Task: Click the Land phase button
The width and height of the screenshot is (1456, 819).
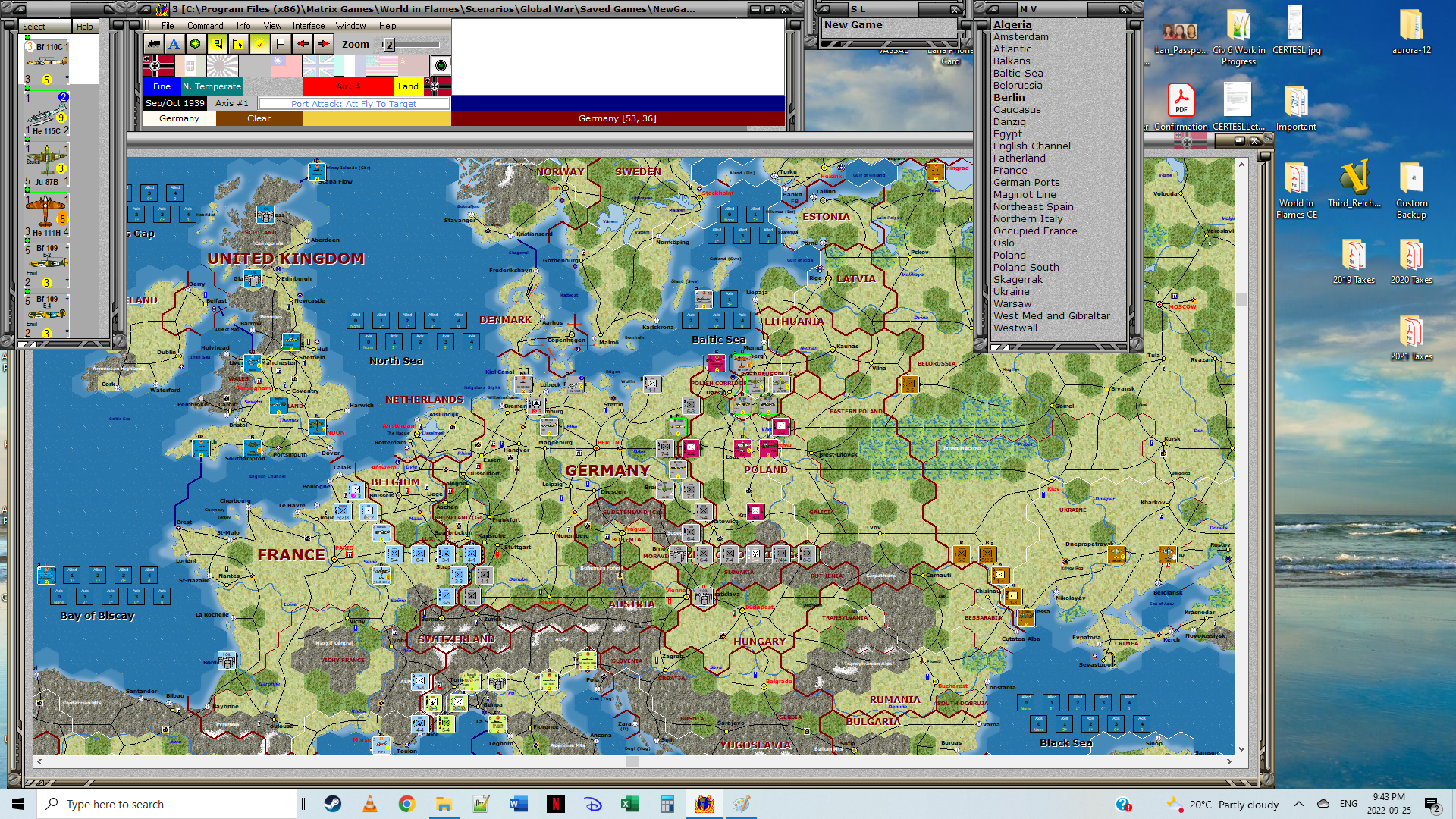Action: 408,86
